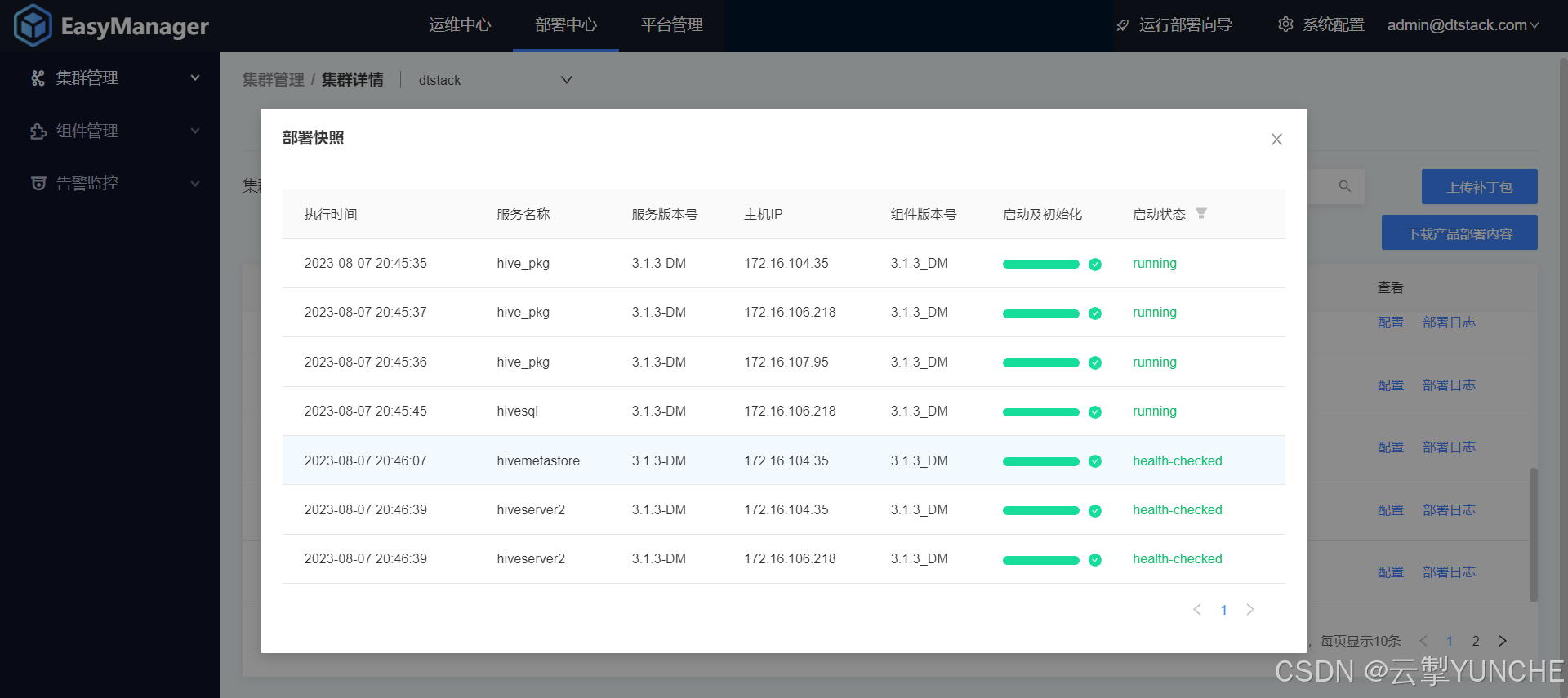Image resolution: width=1568 pixels, height=698 pixels.
Task: Expand the 告警监控 sidebar menu
Action: point(195,184)
